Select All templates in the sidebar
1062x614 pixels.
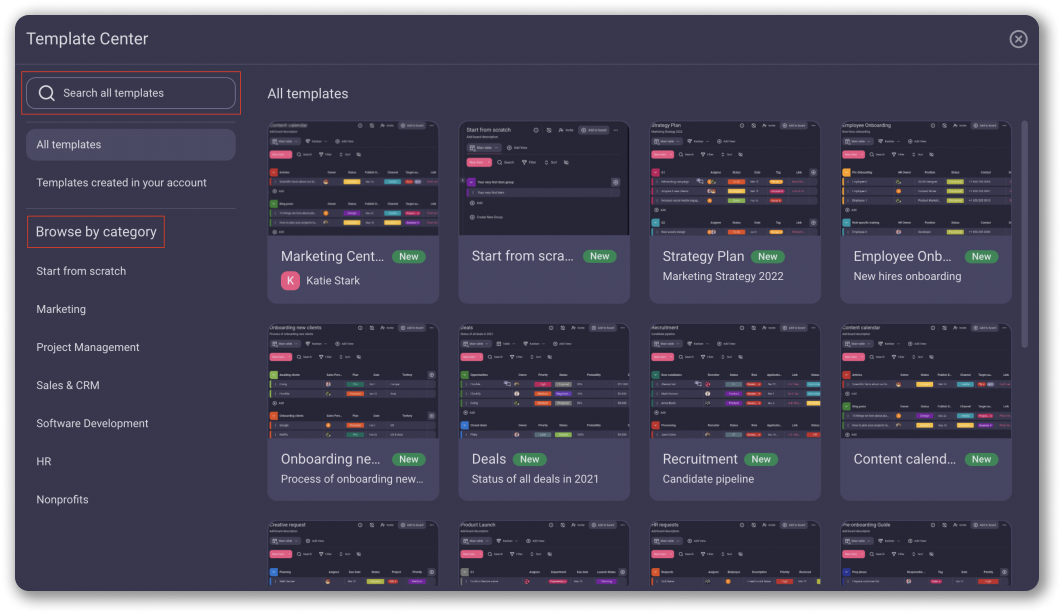click(130, 145)
